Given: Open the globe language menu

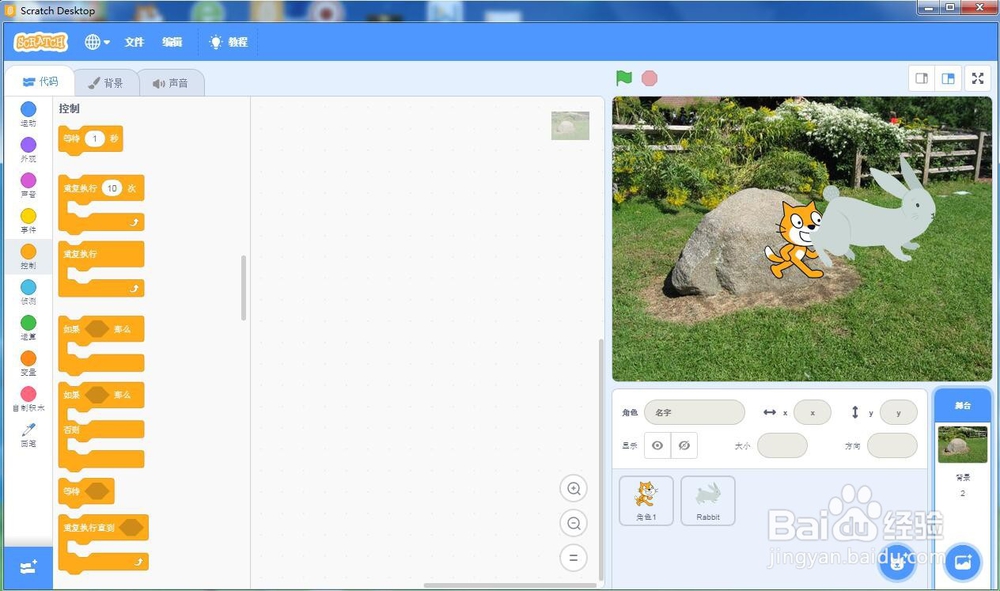Looking at the screenshot, I should tap(97, 42).
